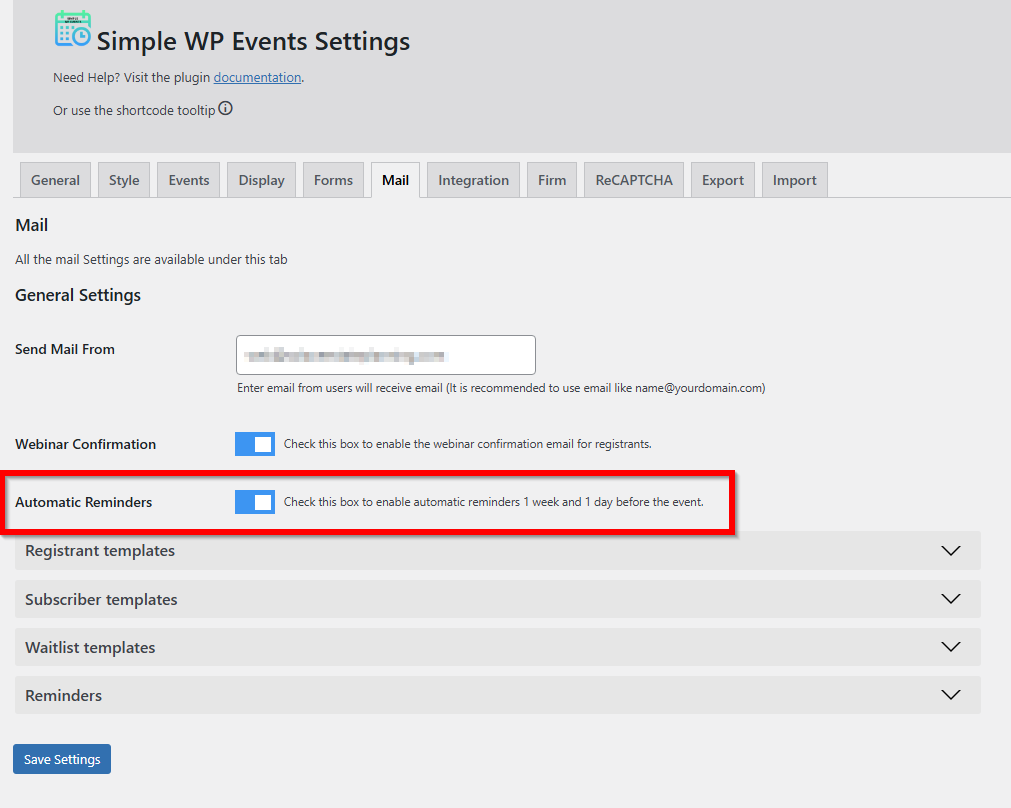The image size is (1011, 808).
Task: Select the Mail tab
Action: click(395, 180)
